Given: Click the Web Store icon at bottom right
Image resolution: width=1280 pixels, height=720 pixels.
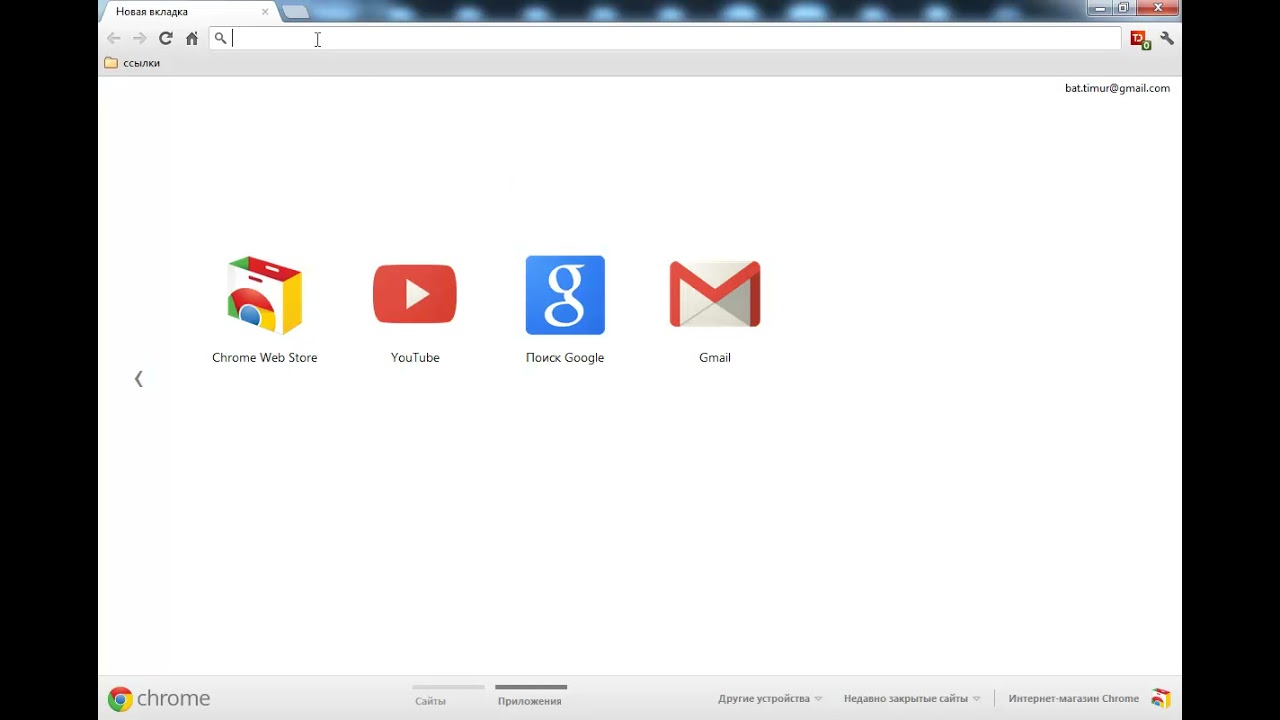Looking at the screenshot, I should point(1161,698).
